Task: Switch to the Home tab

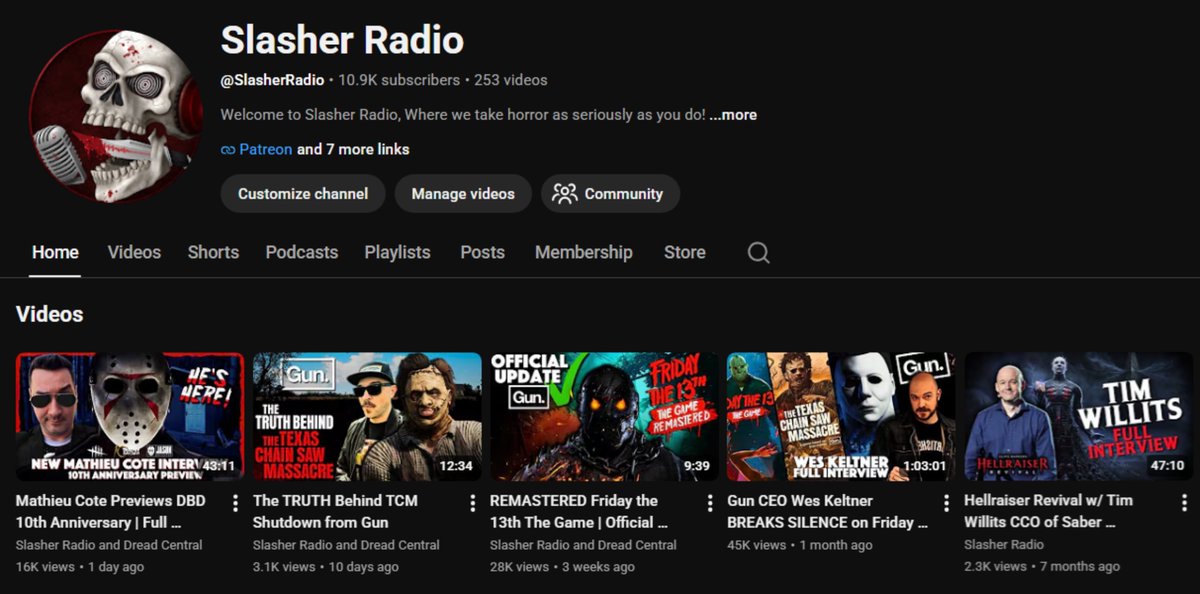Action: [55, 252]
